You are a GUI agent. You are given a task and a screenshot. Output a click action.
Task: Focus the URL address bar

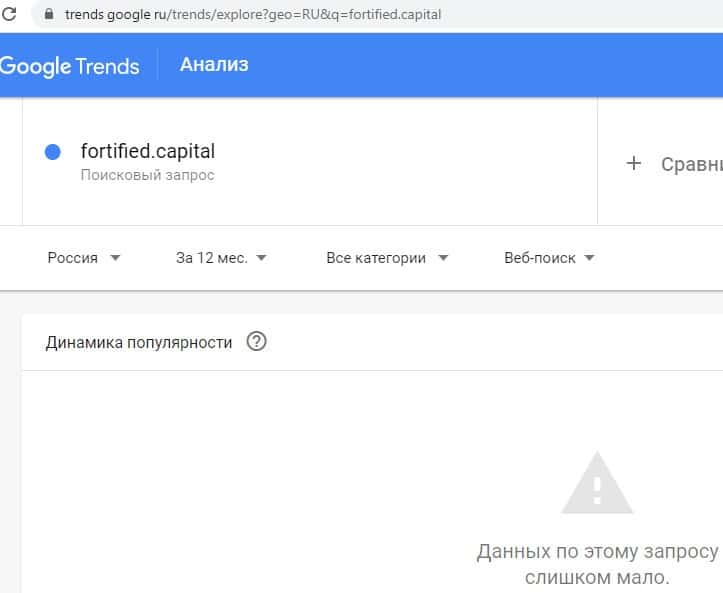(300, 15)
